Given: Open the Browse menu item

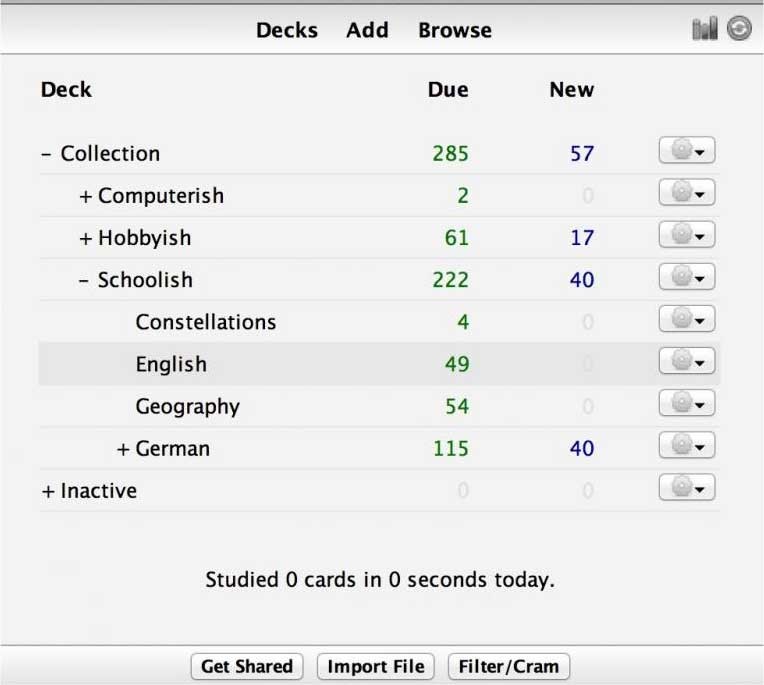Looking at the screenshot, I should (x=455, y=30).
